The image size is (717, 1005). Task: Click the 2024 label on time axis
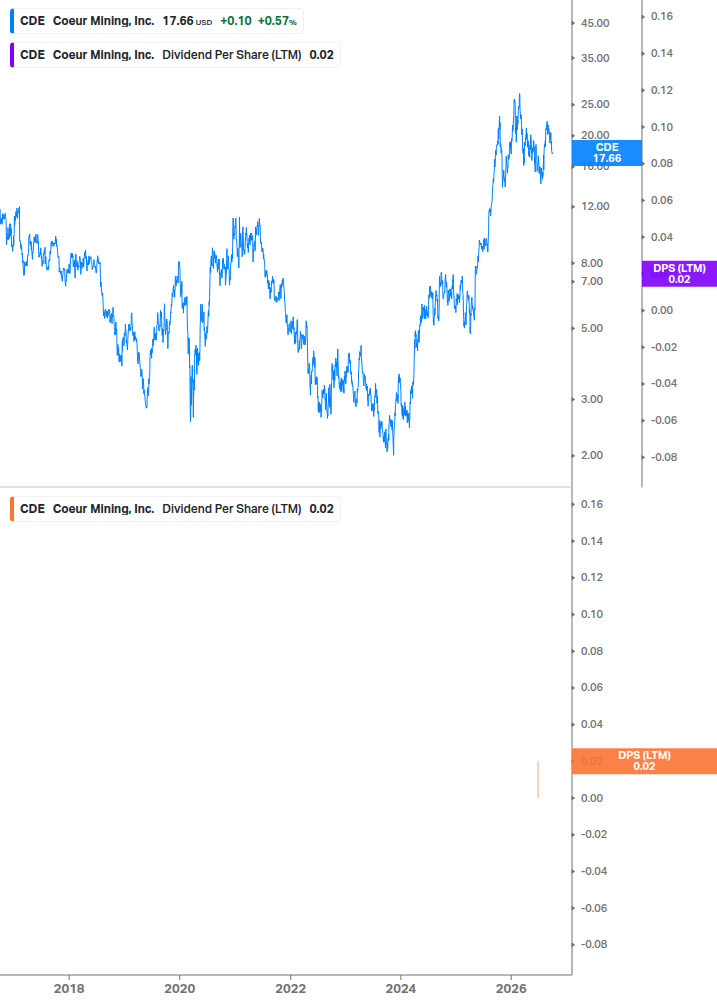(400, 988)
